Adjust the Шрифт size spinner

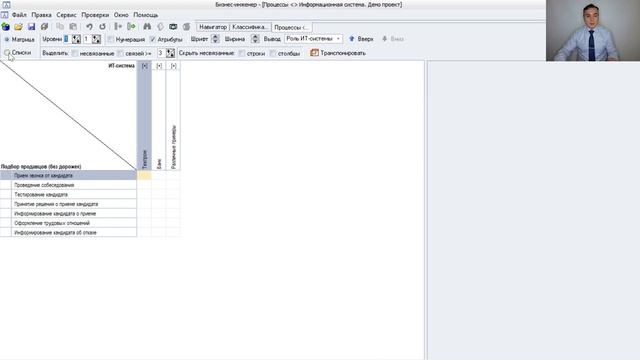click(215, 39)
